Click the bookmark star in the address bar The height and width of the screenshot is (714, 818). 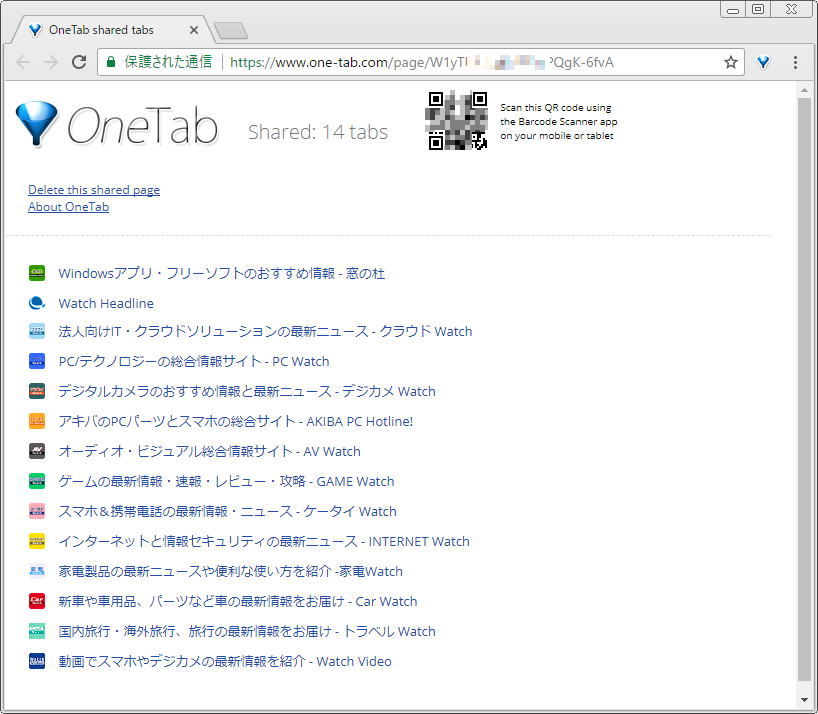(730, 62)
